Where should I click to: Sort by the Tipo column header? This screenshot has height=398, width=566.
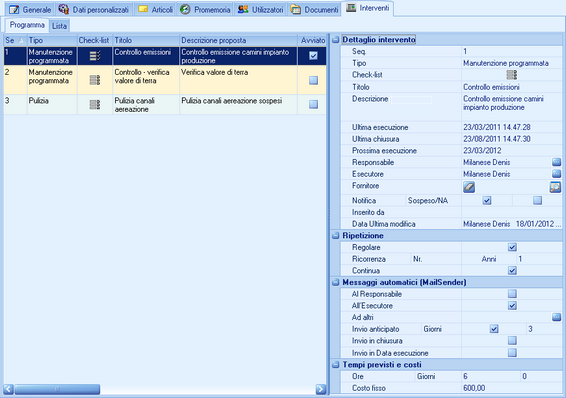[x=52, y=40]
